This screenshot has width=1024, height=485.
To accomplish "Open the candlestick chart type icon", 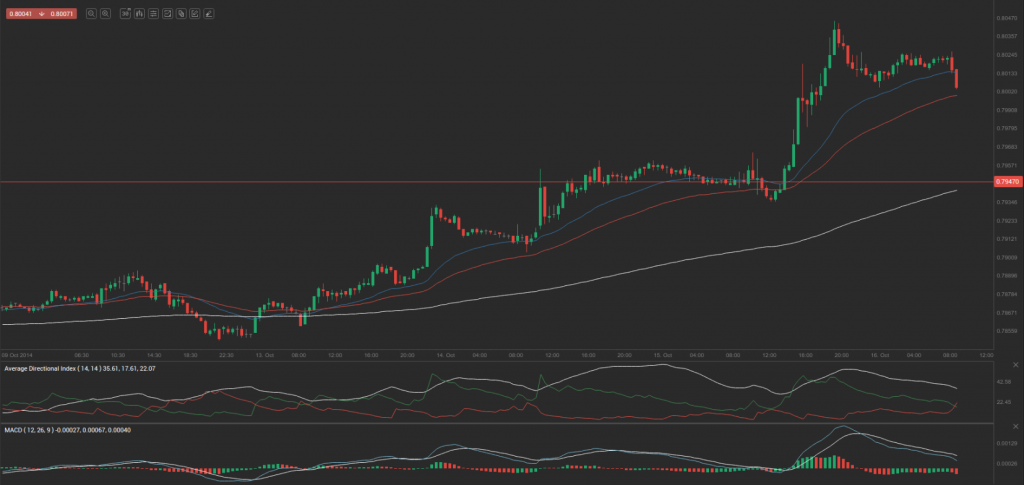I will click(140, 14).
